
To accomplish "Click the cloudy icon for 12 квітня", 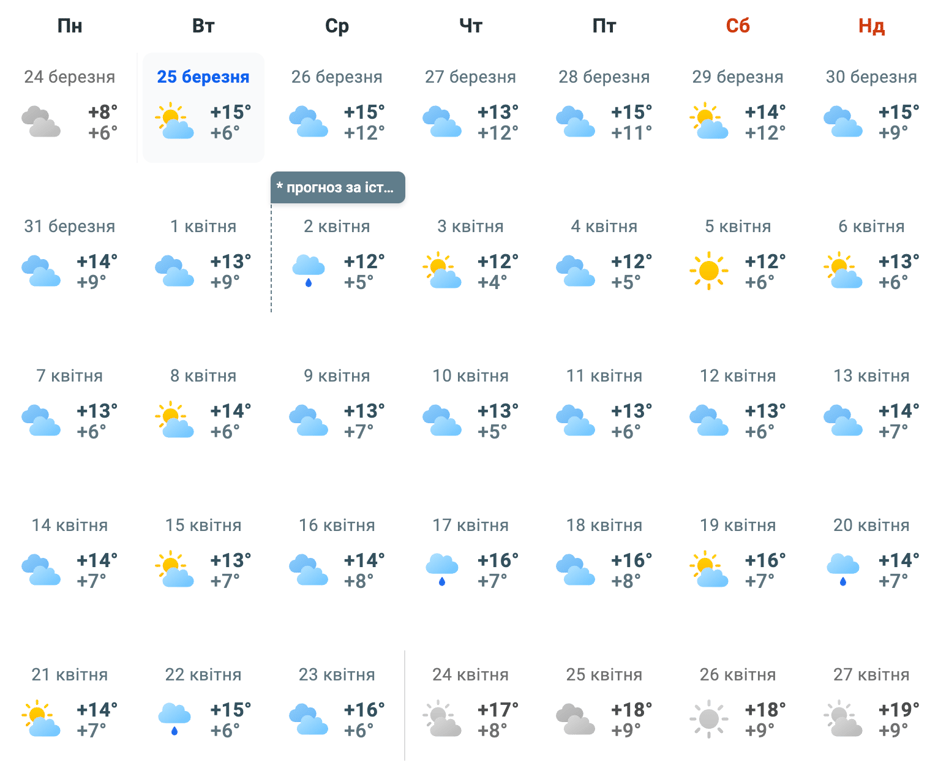I will point(709,421).
